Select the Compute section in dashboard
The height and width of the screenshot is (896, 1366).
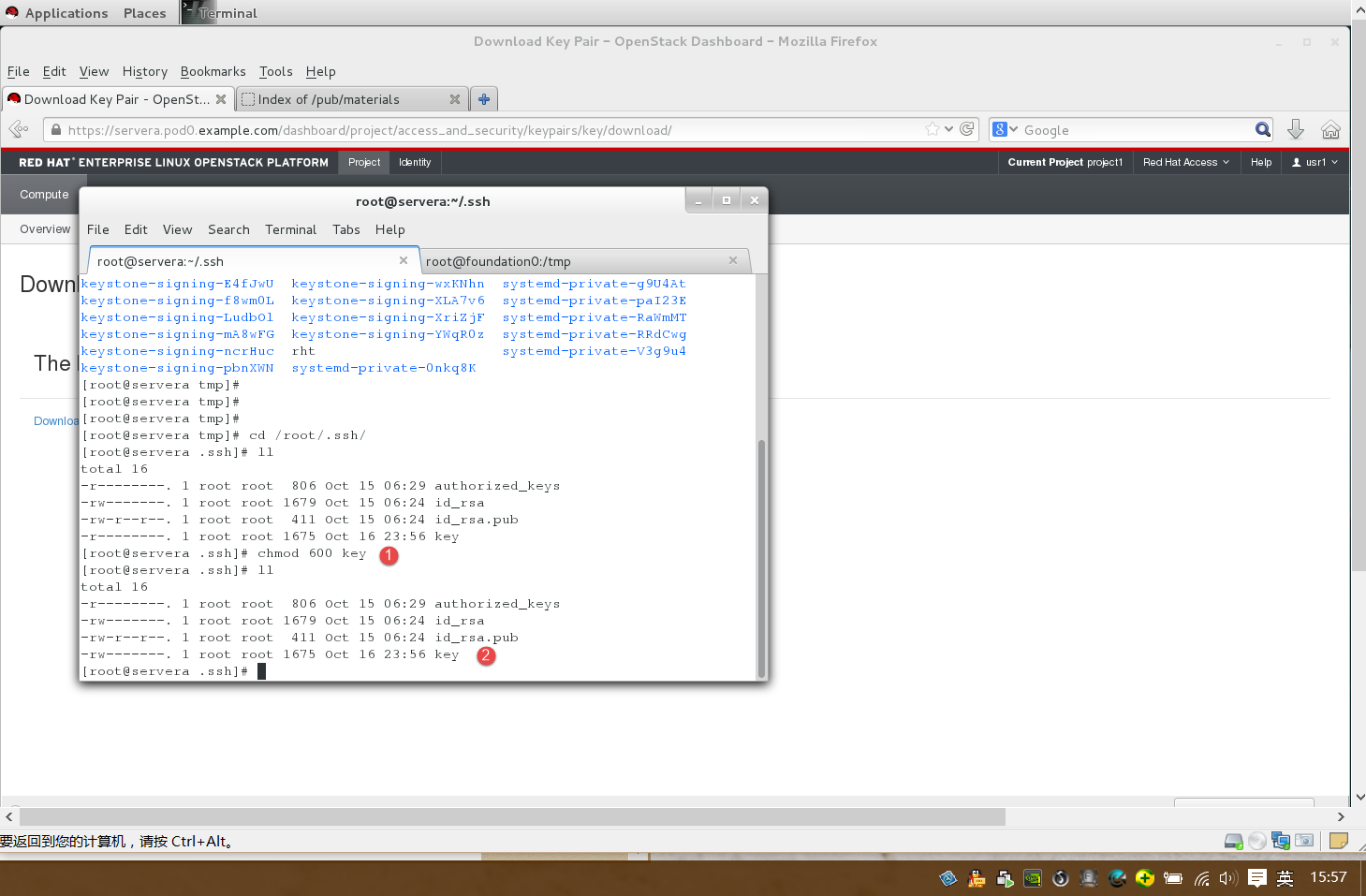(44, 195)
